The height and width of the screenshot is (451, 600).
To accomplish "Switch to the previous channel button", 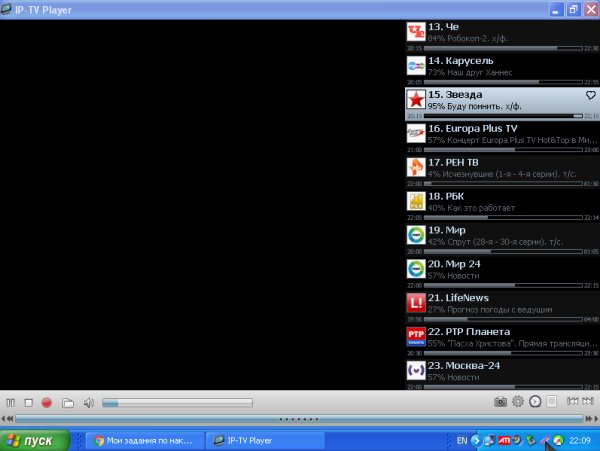I will point(572,401).
